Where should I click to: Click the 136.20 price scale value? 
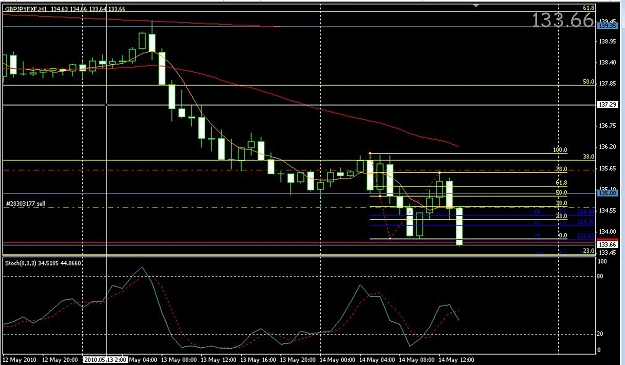607,147
